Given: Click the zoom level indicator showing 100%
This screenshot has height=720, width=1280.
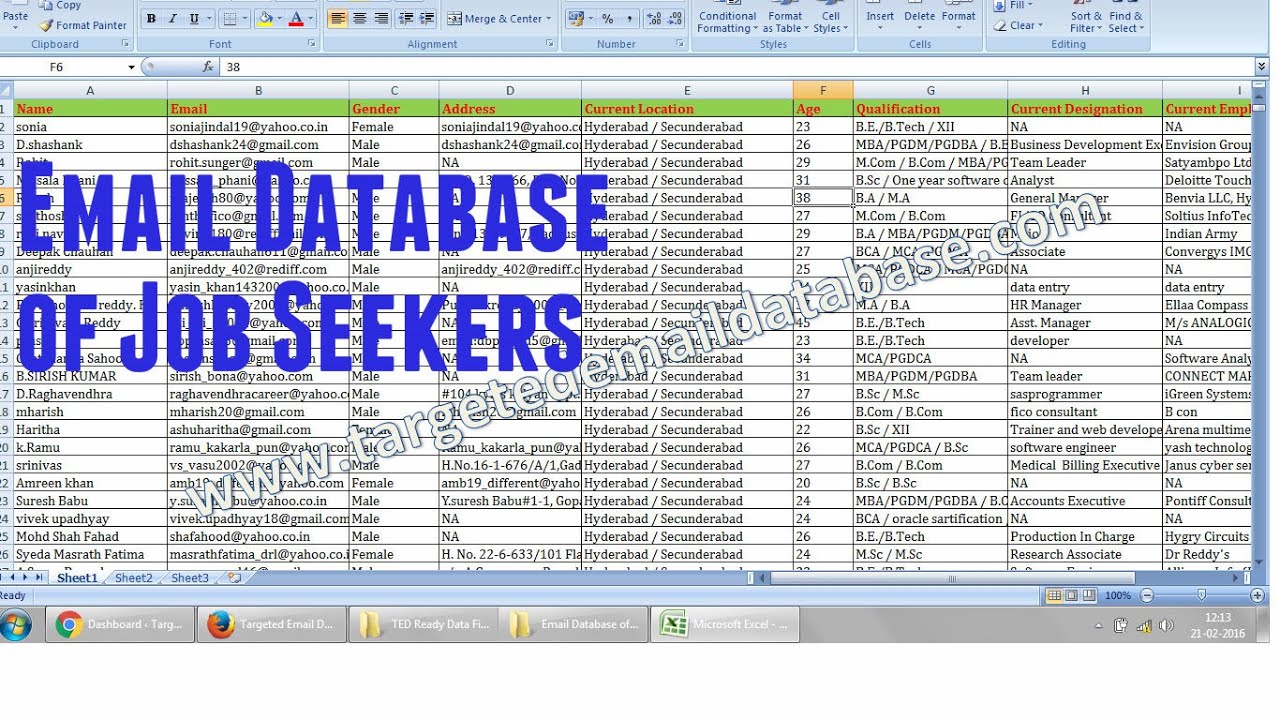Looking at the screenshot, I should click(x=1118, y=595).
